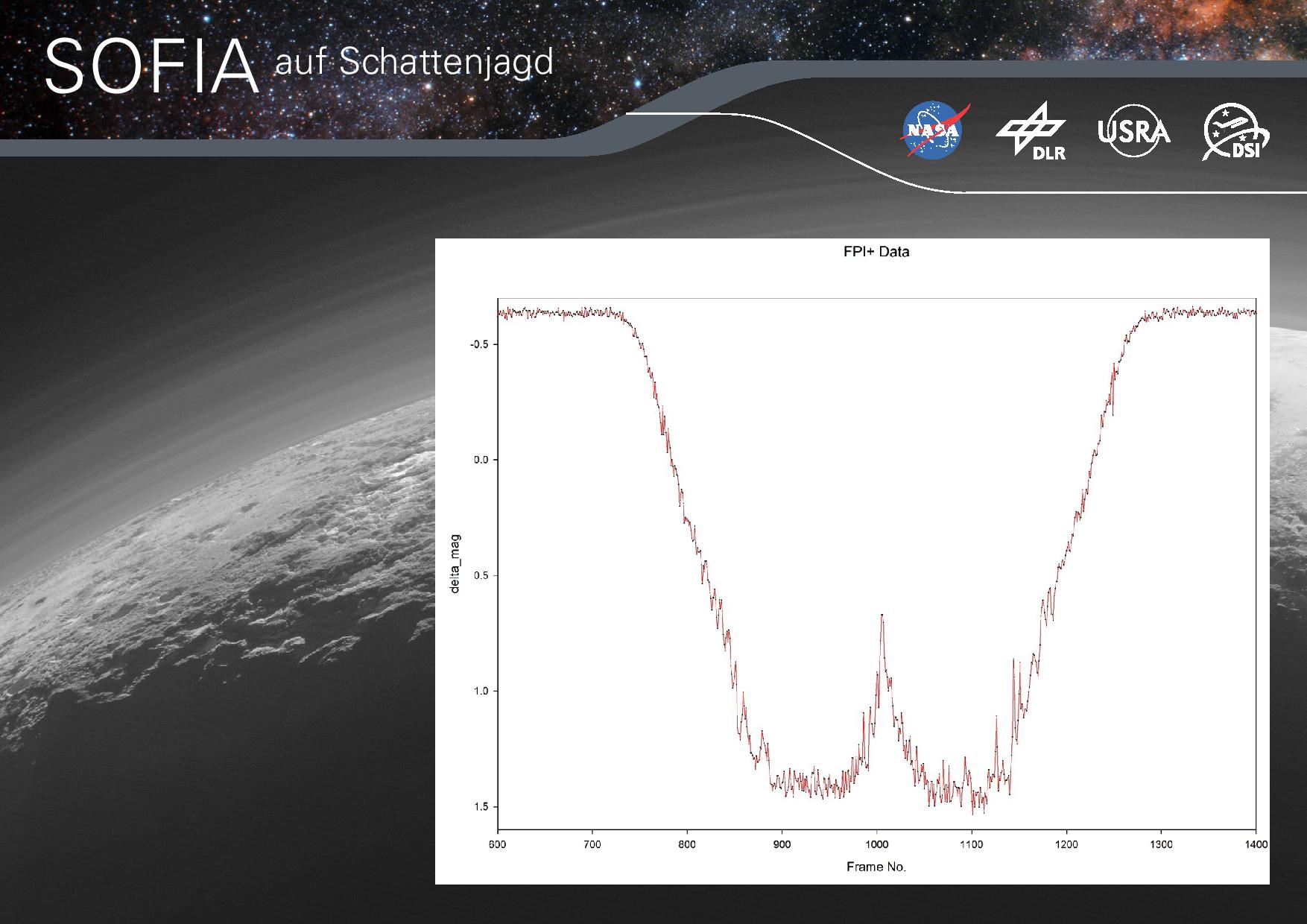Click the y-axis tick label 0.5
Screen dimensions: 1307x924
coord(481,575)
